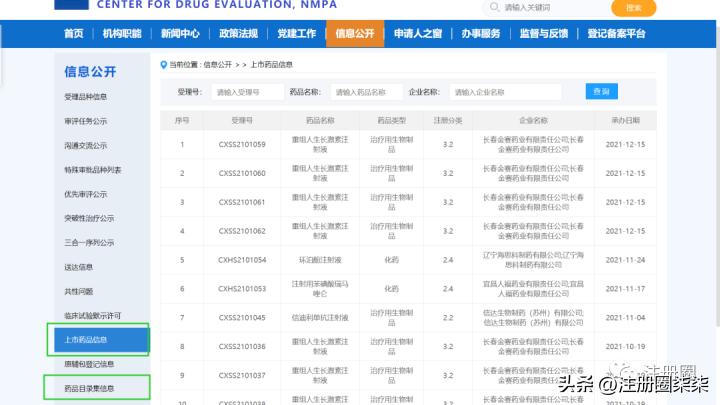
Task: Click the 注册分类 column header
Action: pyautogui.click(x=448, y=120)
